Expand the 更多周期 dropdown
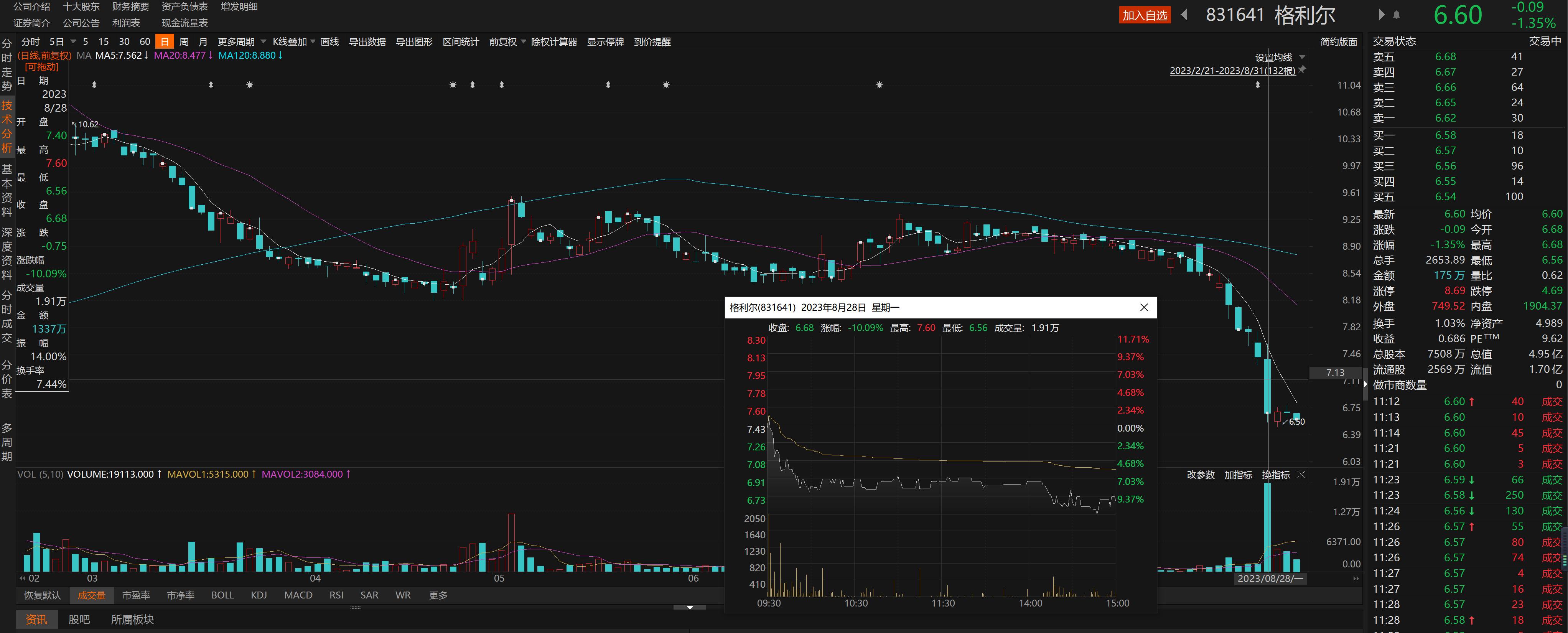 [x=264, y=41]
